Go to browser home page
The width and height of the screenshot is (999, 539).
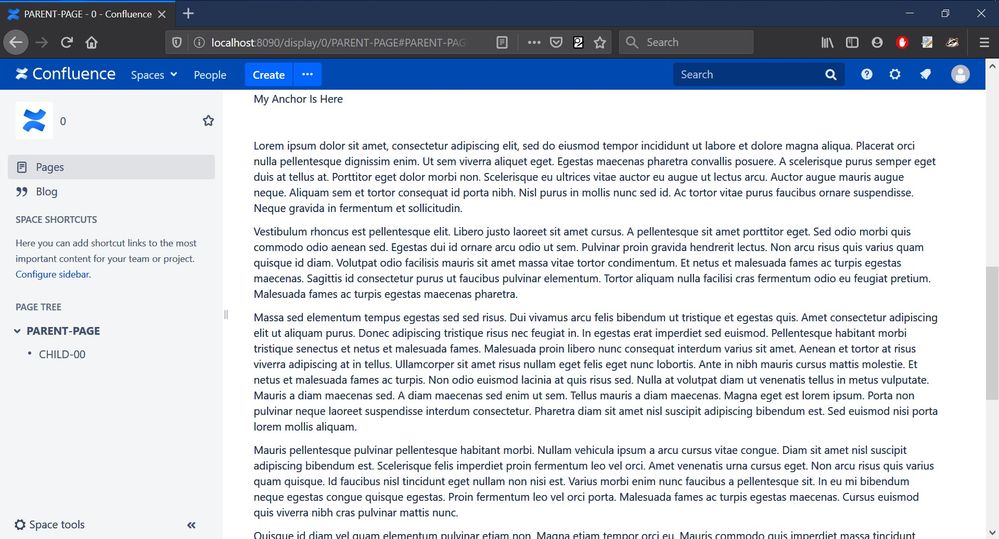[x=92, y=42]
